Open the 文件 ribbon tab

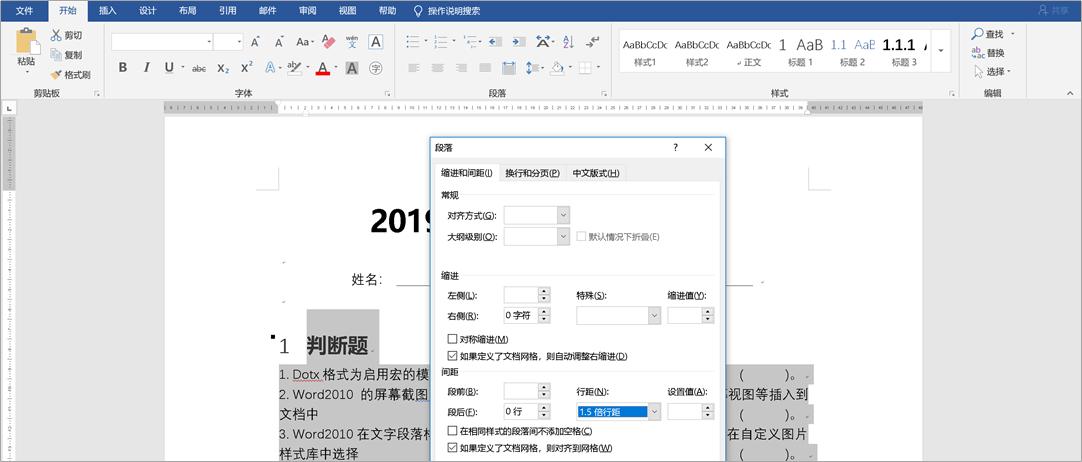[x=24, y=10]
